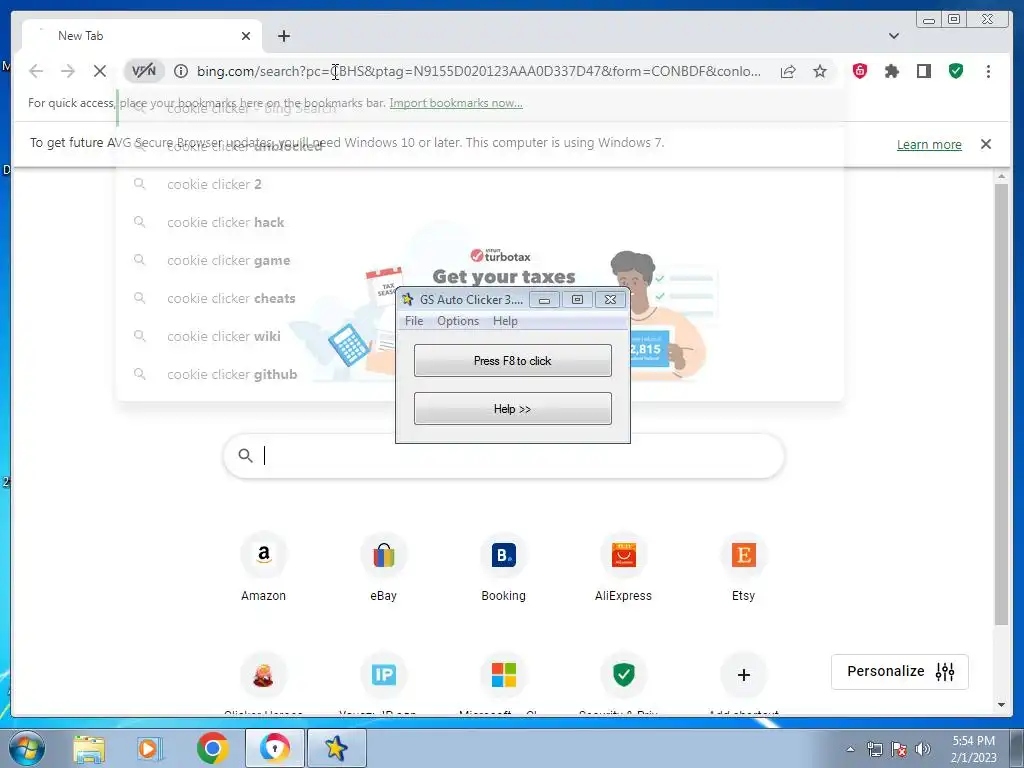1024x768 pixels.
Task: Open Windows Media Player from the taskbar
Action: pyautogui.click(x=150, y=748)
